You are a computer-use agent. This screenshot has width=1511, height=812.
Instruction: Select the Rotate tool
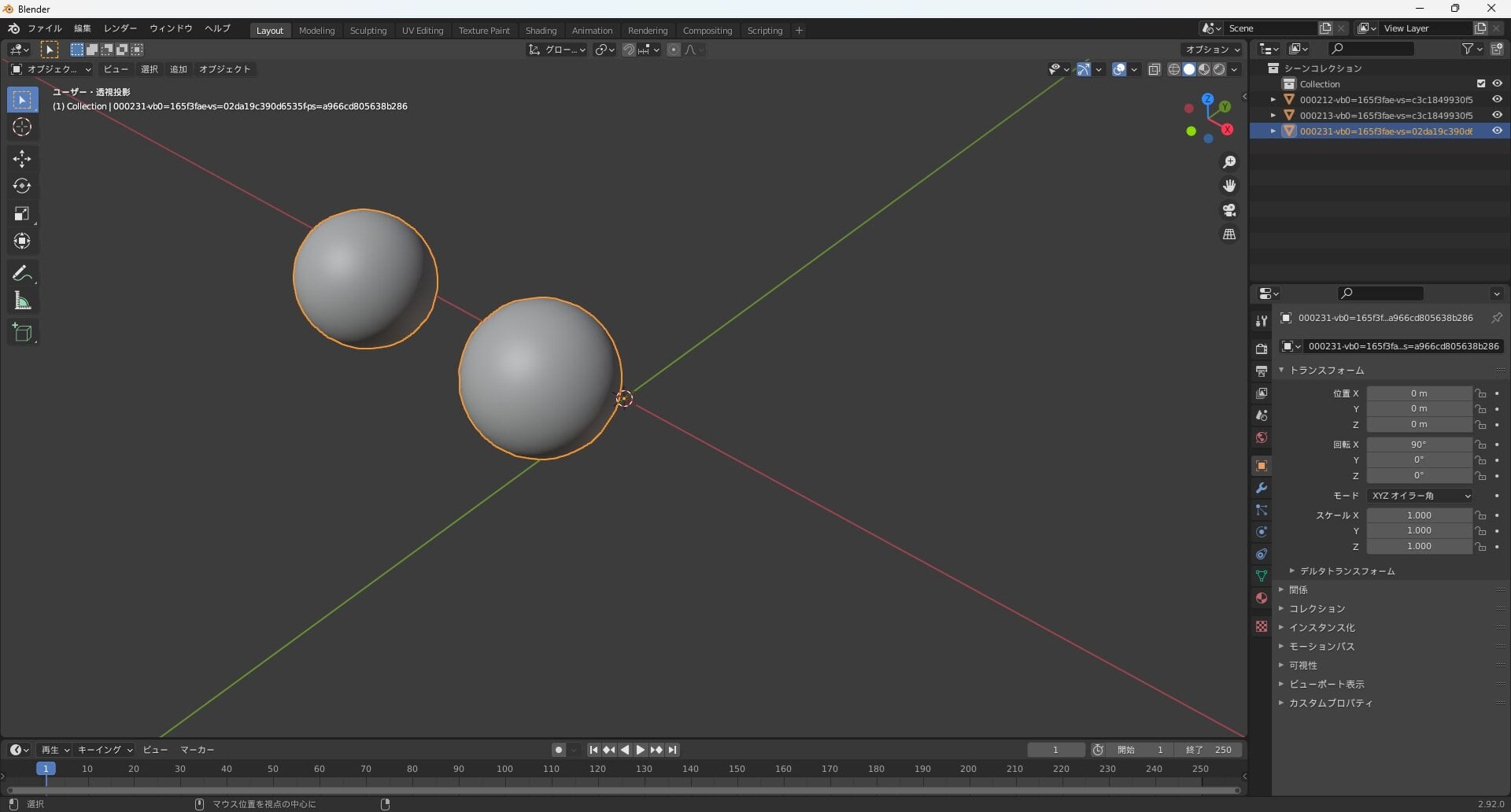[22, 186]
